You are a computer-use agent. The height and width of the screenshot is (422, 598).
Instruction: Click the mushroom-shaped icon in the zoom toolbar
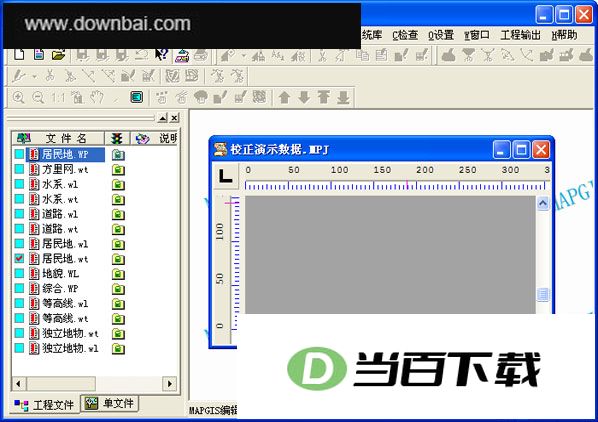(201, 97)
